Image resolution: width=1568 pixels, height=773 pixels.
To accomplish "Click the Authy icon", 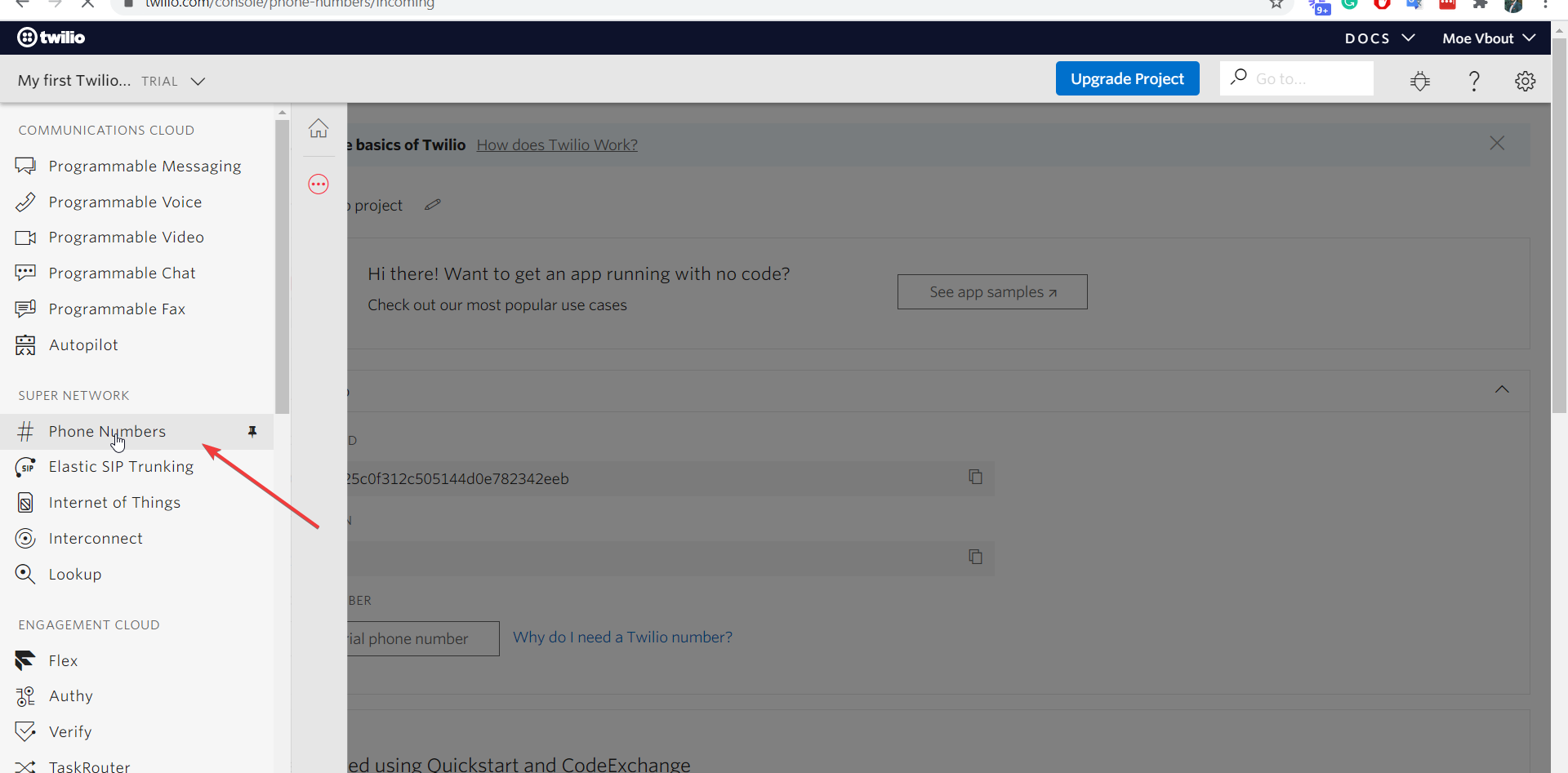I will (25, 696).
